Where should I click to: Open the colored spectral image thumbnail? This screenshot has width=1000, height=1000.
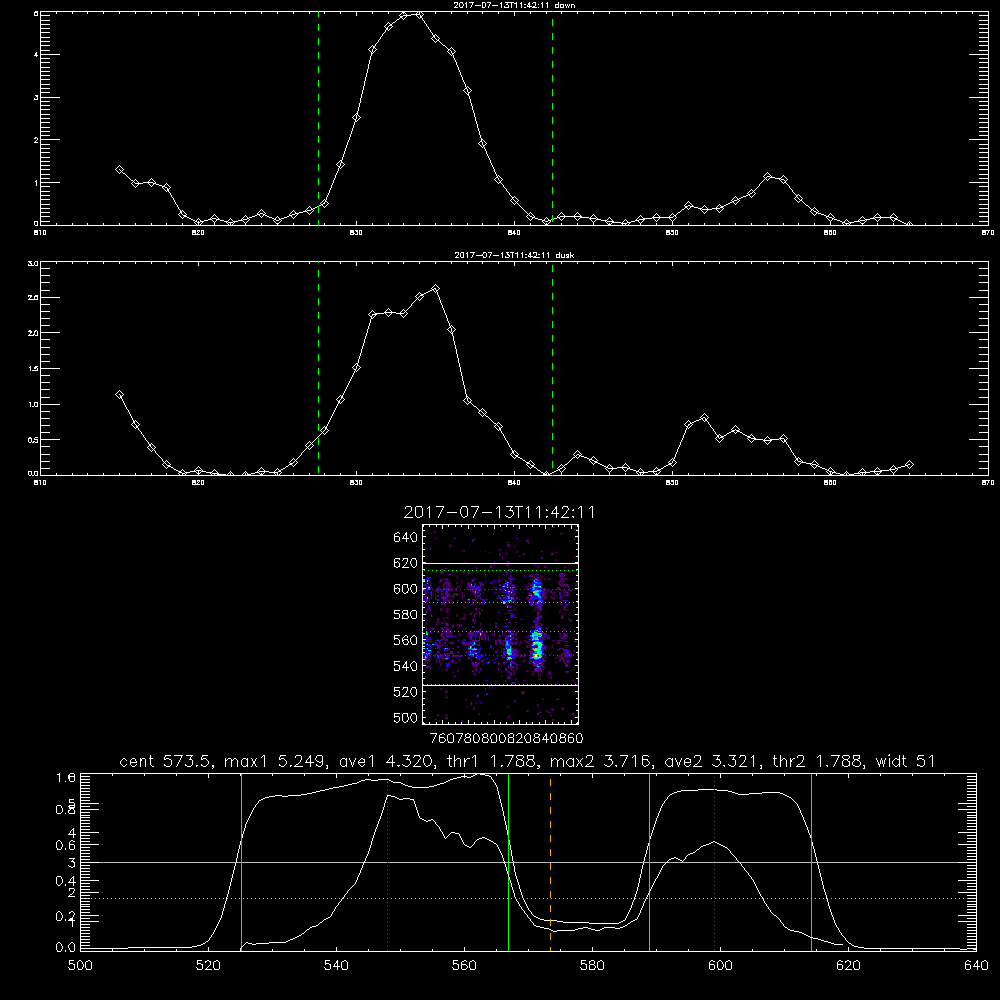pyautogui.click(x=500, y=624)
